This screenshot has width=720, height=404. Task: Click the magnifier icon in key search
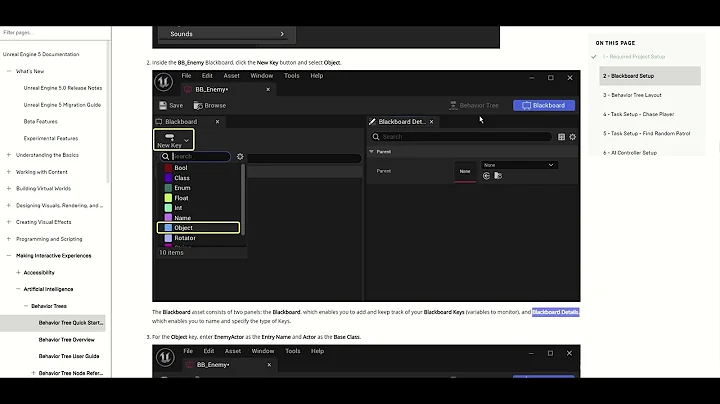click(x=165, y=157)
